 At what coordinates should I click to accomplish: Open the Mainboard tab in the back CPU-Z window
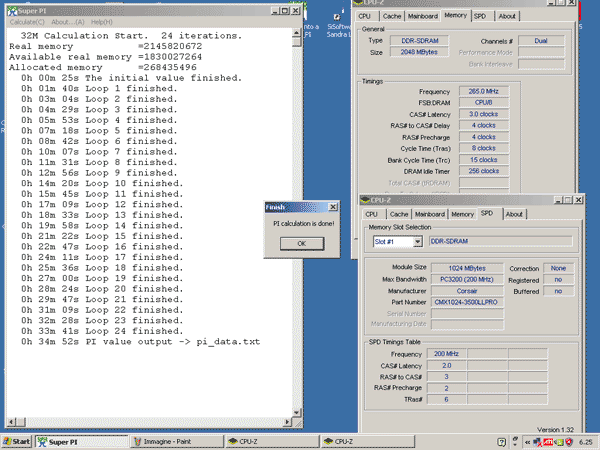tap(423, 16)
